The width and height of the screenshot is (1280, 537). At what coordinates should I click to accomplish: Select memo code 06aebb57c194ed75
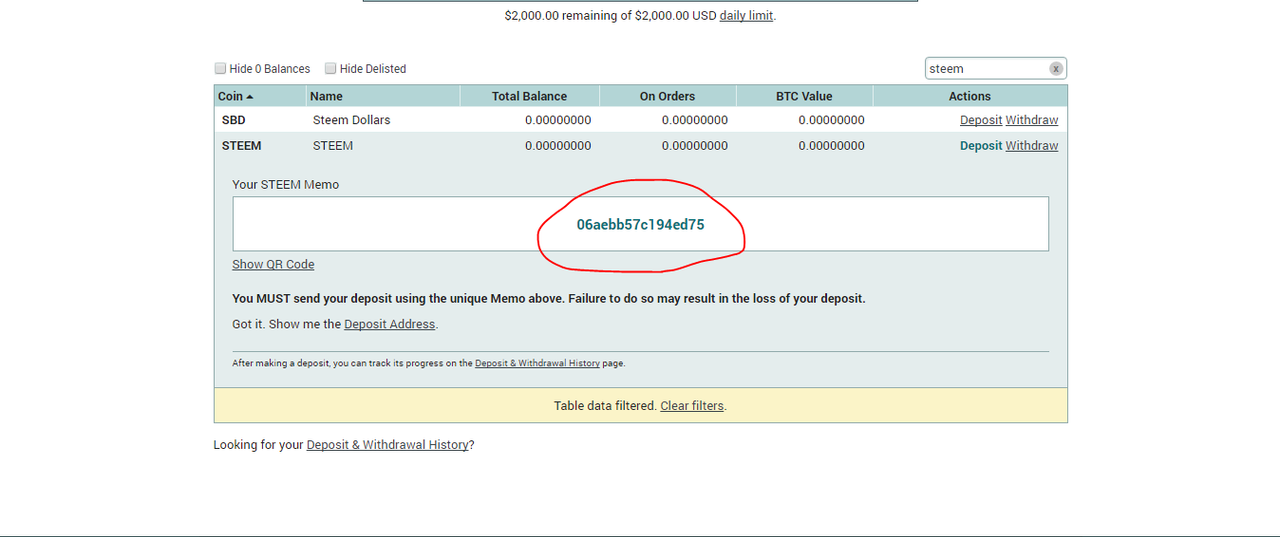641,225
